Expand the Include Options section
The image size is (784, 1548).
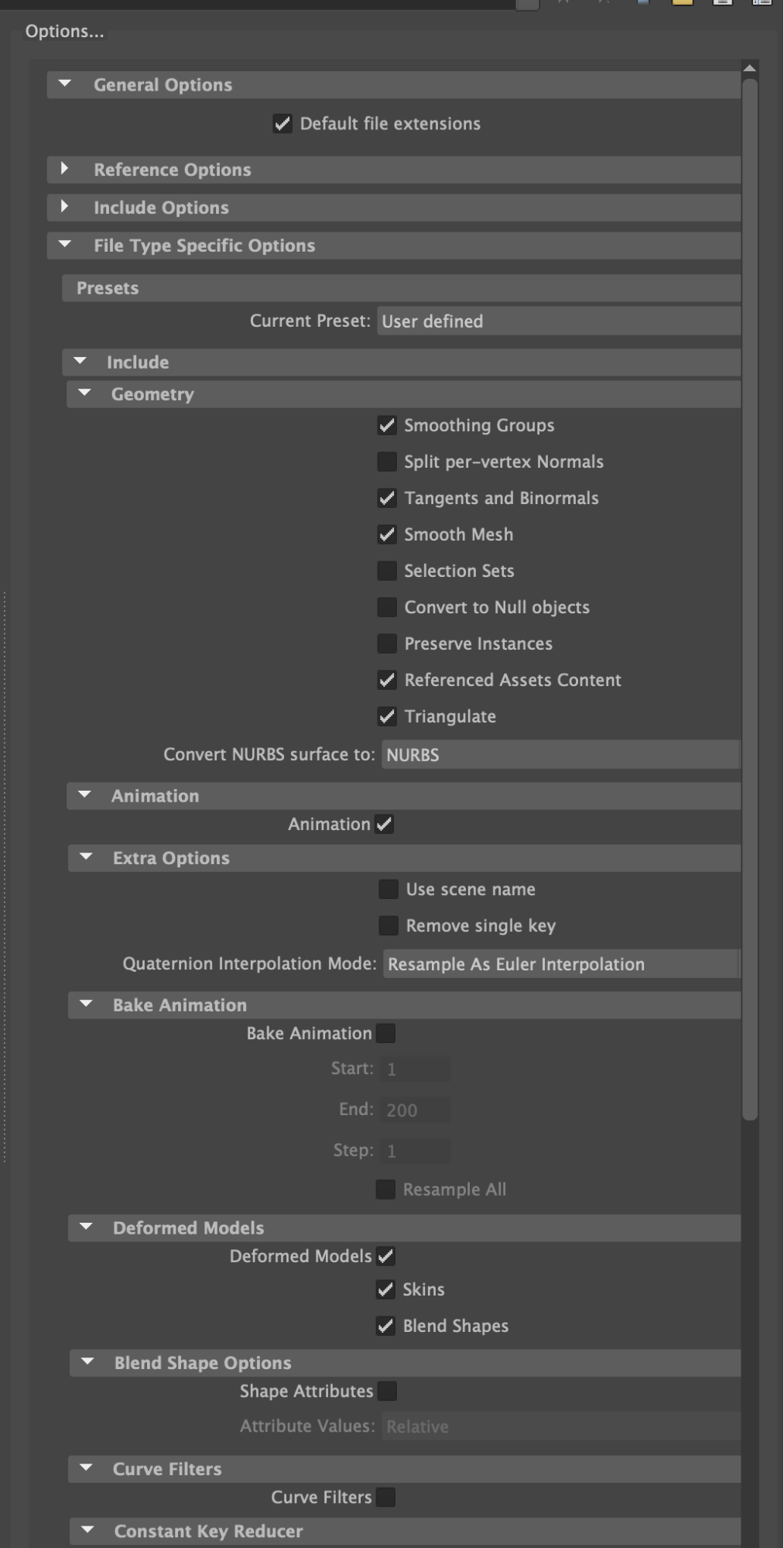click(65, 207)
